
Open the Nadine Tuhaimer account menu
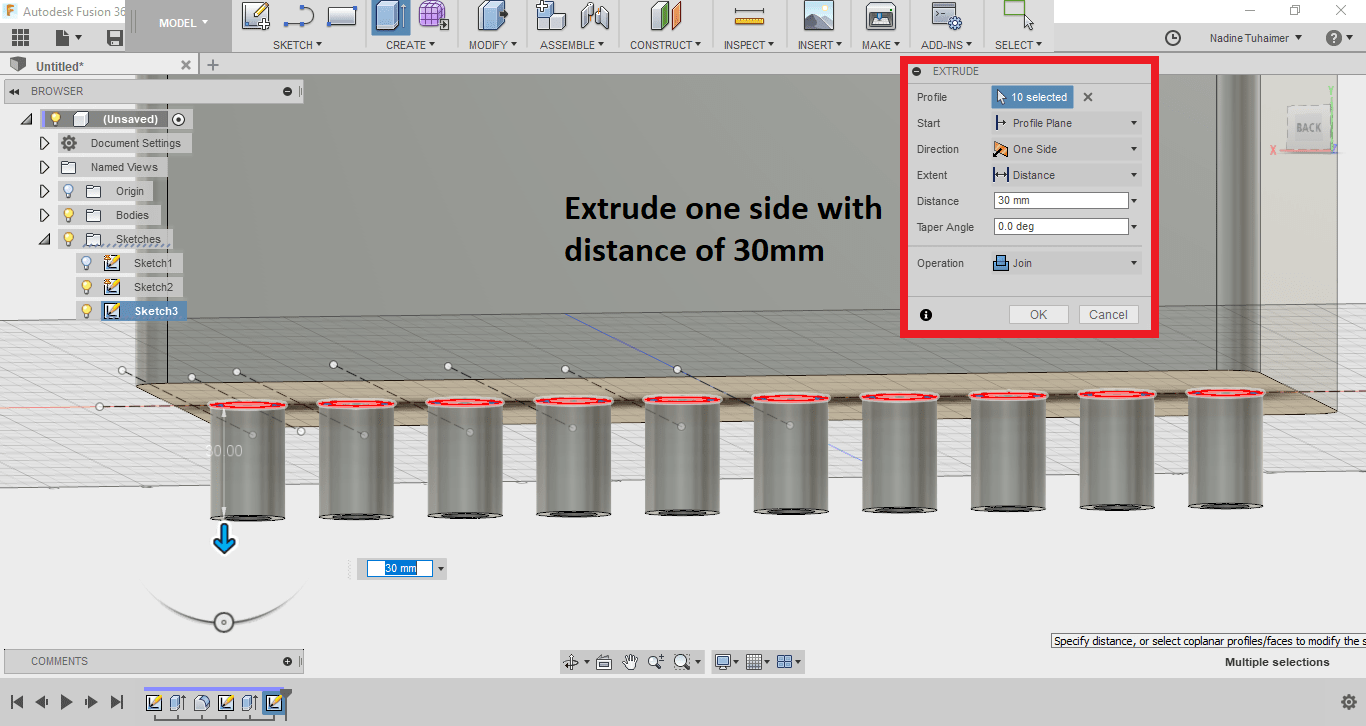(1255, 38)
